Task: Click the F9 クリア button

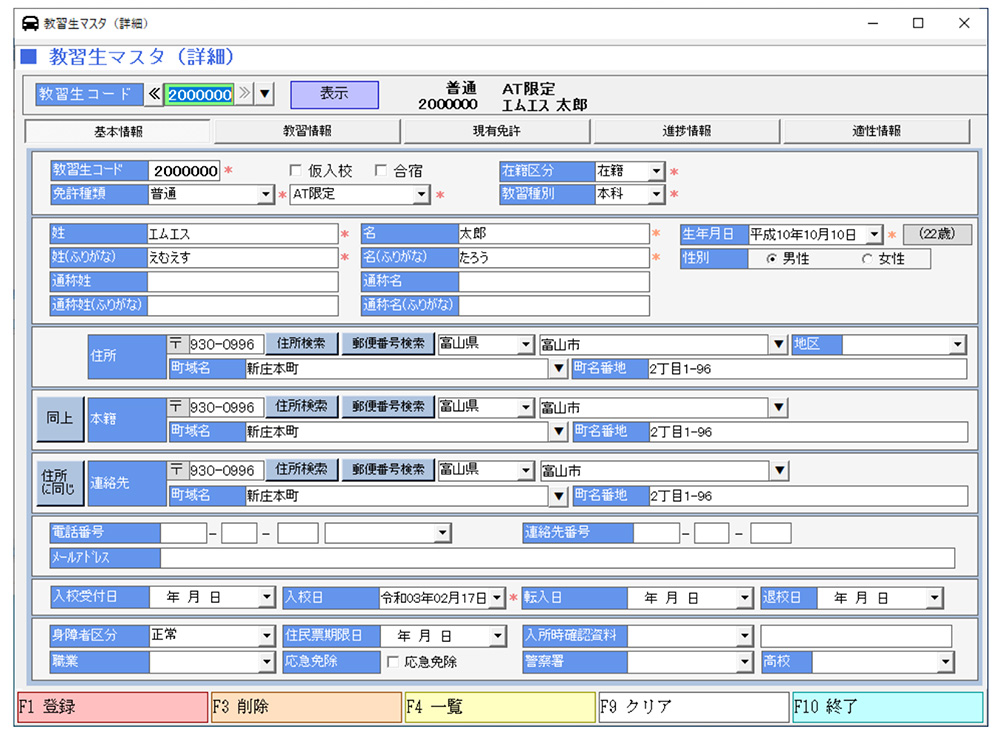Action: tap(695, 707)
